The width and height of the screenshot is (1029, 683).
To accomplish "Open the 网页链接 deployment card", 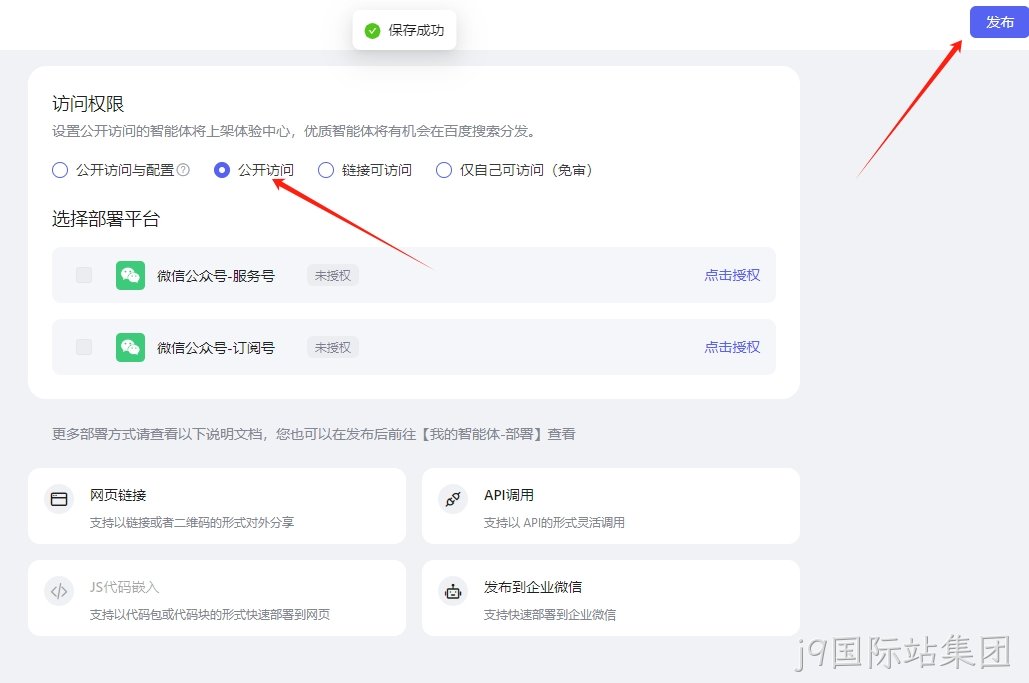I will [217, 505].
